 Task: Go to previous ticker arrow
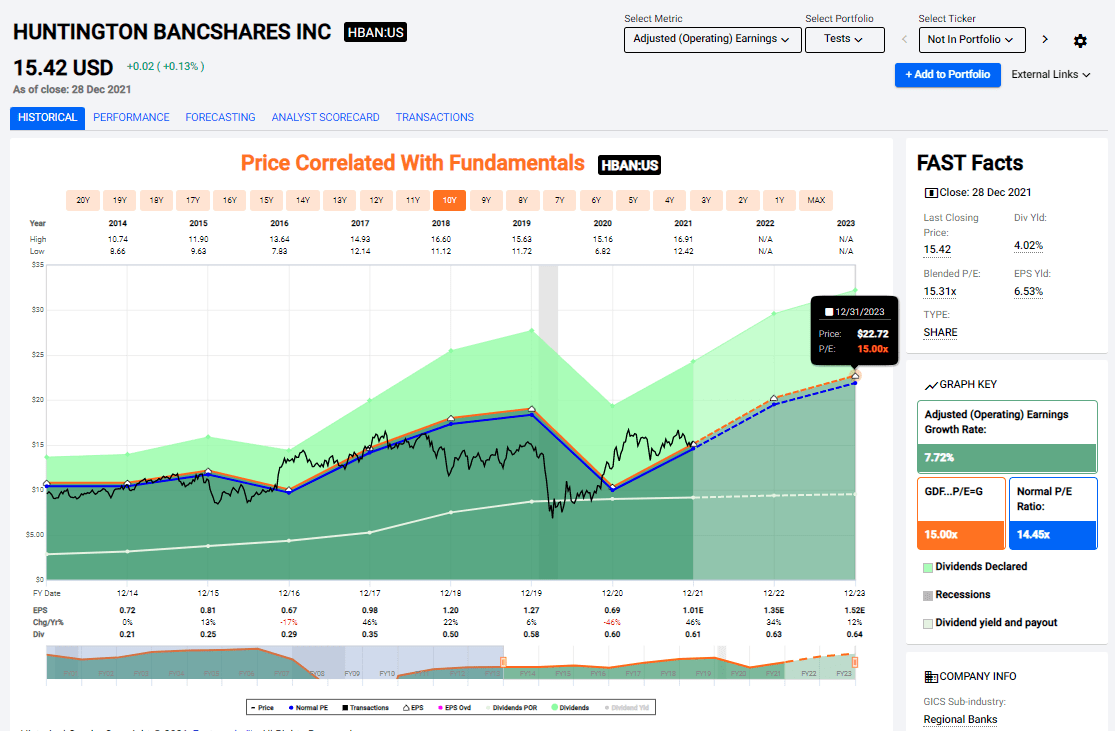(904, 39)
